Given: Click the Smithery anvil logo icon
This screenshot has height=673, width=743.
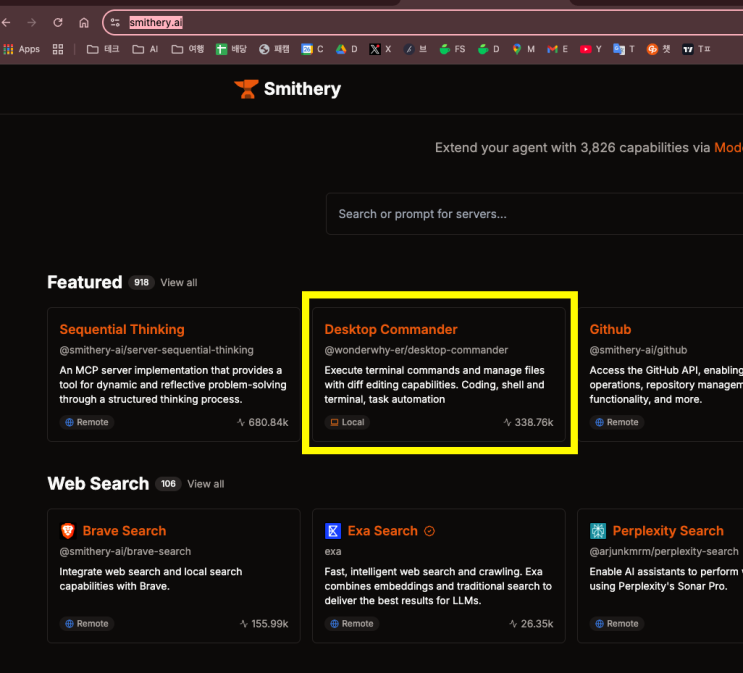Looking at the screenshot, I should (245, 89).
